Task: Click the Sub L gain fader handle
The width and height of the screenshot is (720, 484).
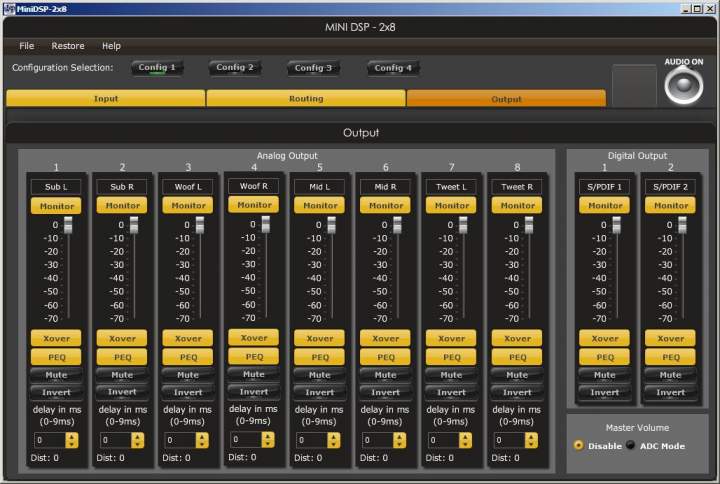Action: (x=68, y=225)
